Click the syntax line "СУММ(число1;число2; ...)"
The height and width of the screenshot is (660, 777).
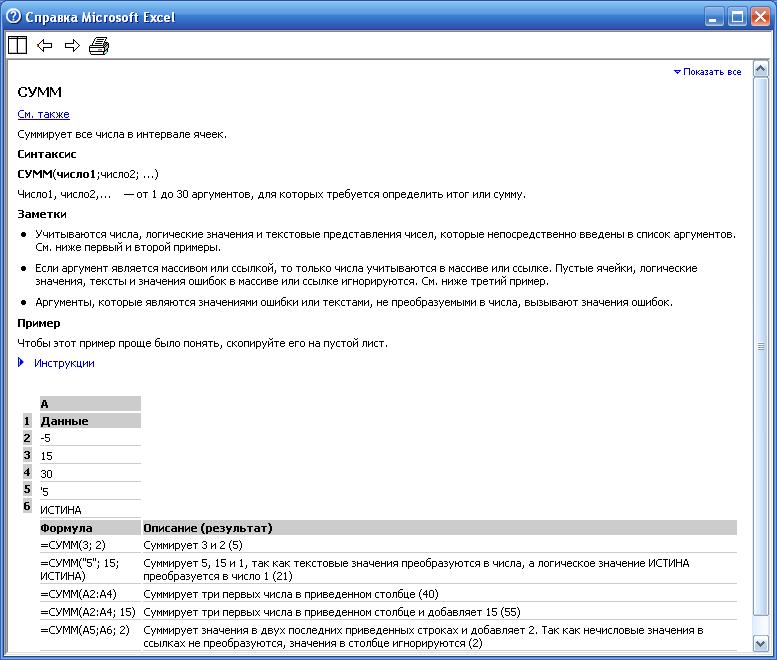pyautogui.click(x=88, y=174)
